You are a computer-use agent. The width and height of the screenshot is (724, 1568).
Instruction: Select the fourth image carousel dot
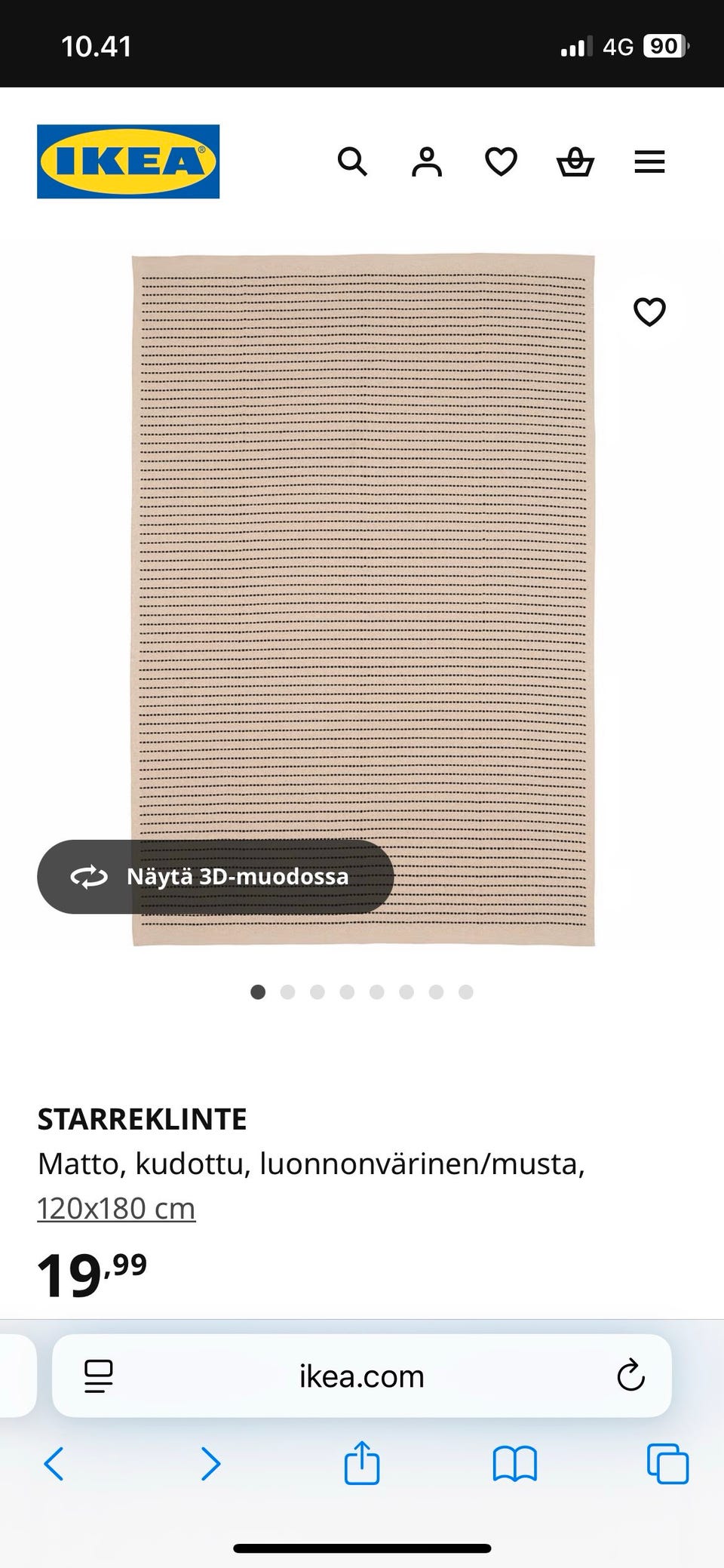click(347, 992)
